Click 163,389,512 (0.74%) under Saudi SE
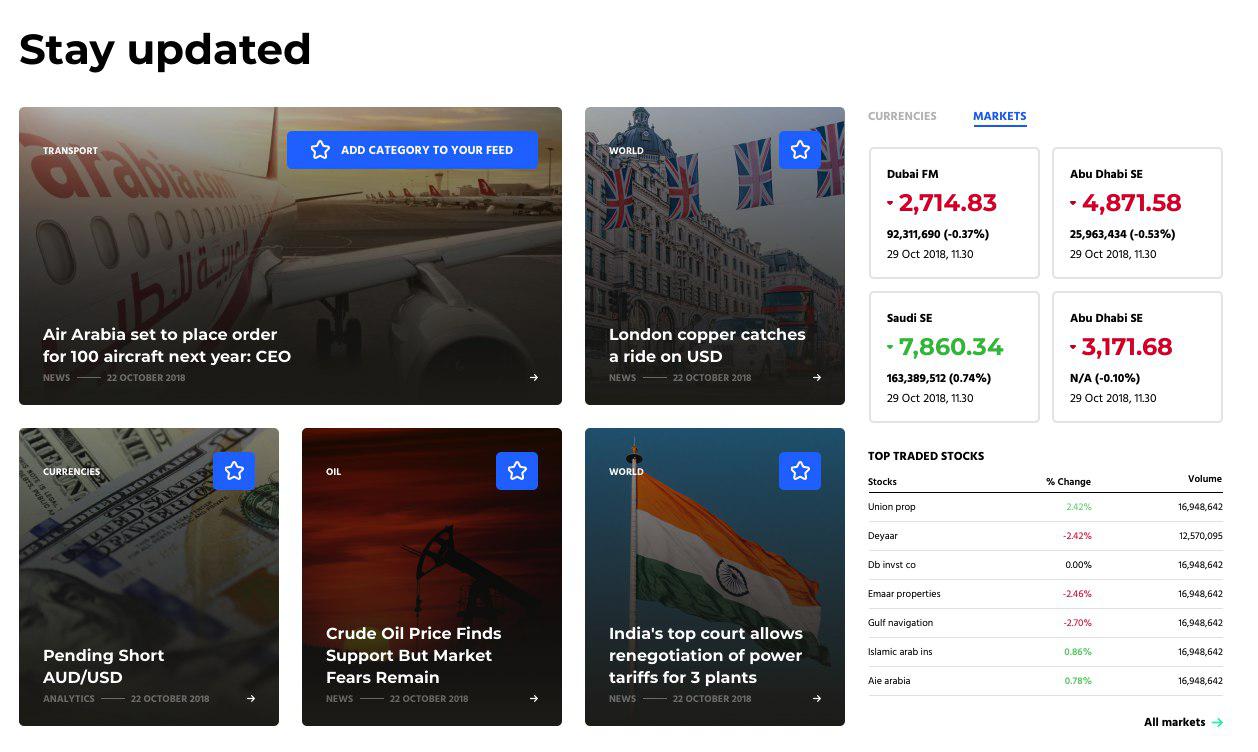The width and height of the screenshot is (1258, 752). pyautogui.click(x=939, y=378)
